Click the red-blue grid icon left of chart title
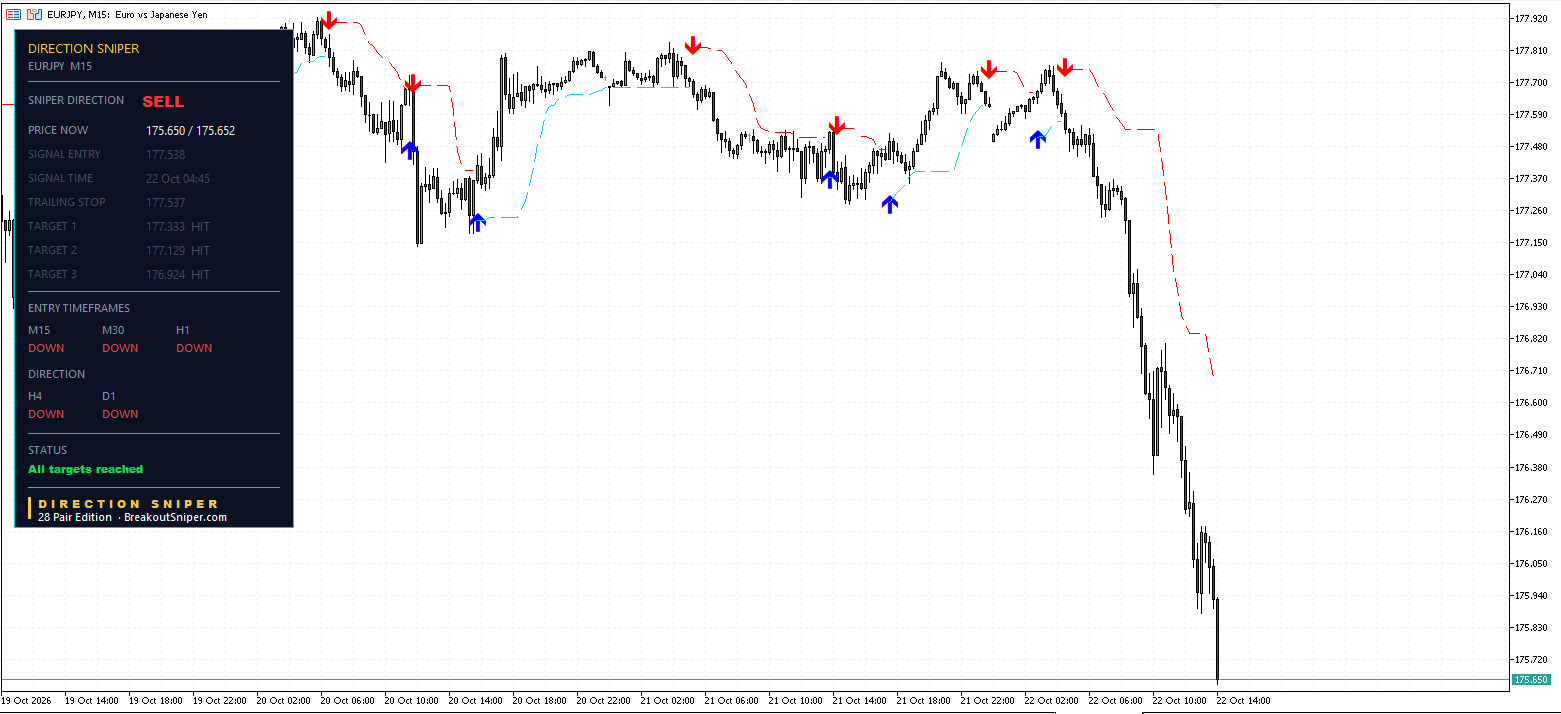The height and width of the screenshot is (714, 1561). click(x=13, y=15)
